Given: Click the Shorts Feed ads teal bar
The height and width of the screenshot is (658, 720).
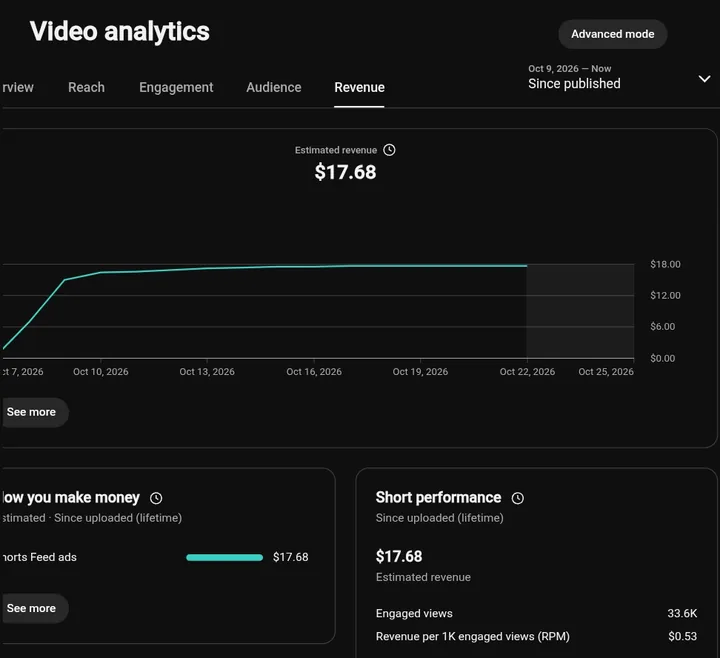Looking at the screenshot, I should [225, 557].
